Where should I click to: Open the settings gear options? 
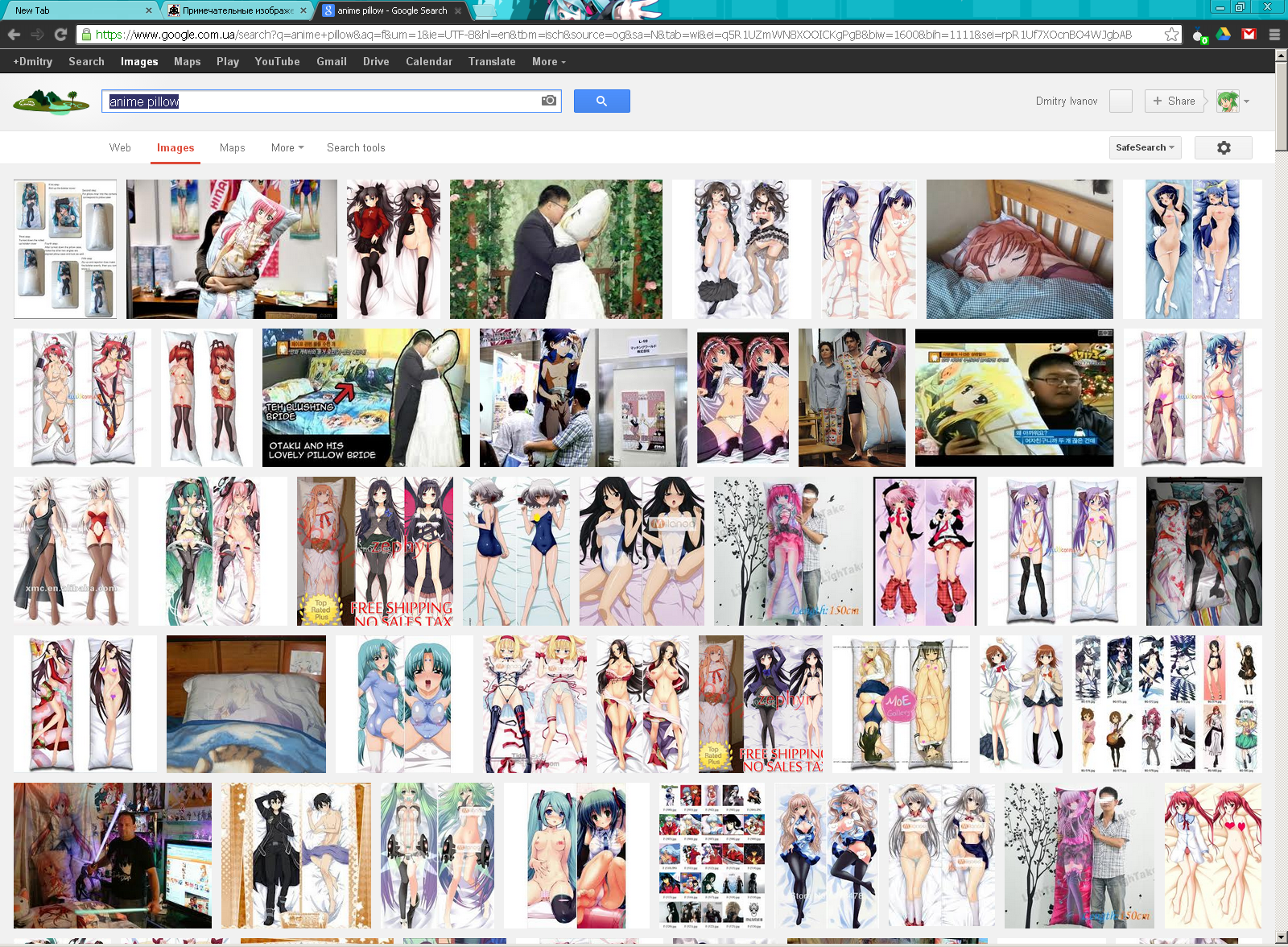click(1224, 147)
